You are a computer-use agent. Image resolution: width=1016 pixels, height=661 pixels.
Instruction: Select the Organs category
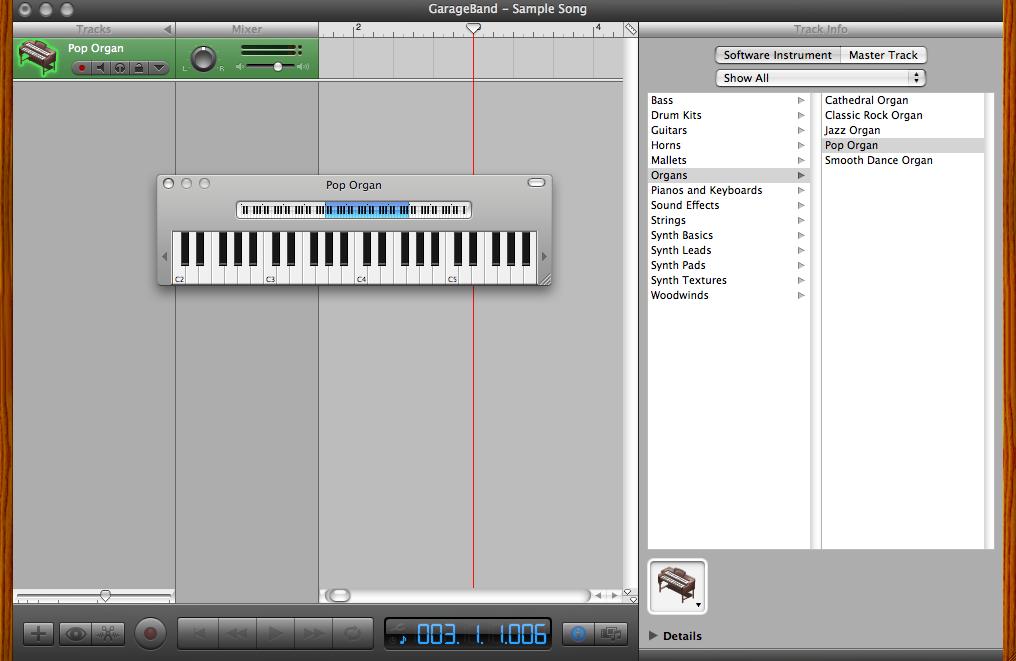pyautogui.click(x=729, y=175)
